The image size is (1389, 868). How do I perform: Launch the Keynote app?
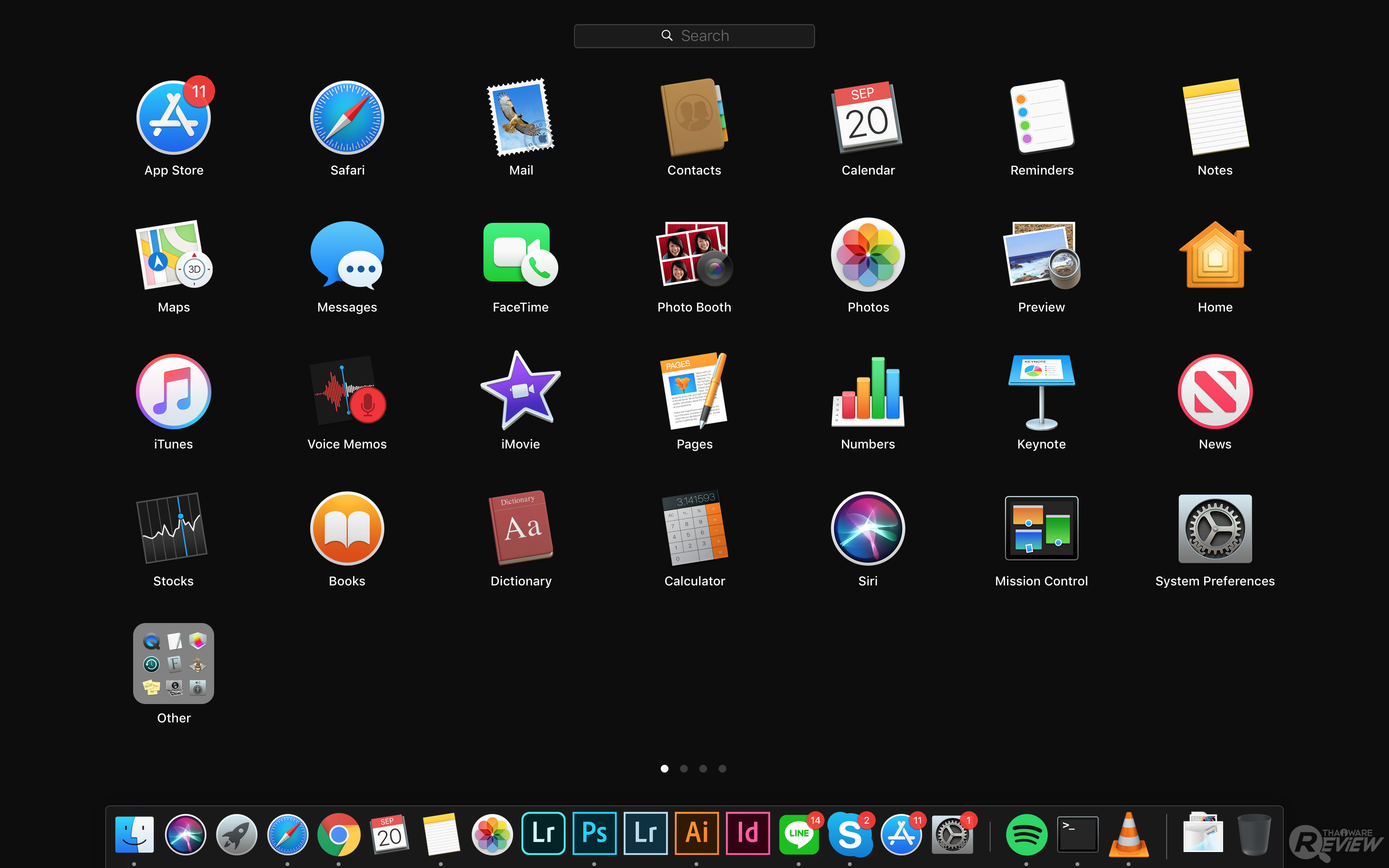[x=1041, y=392]
